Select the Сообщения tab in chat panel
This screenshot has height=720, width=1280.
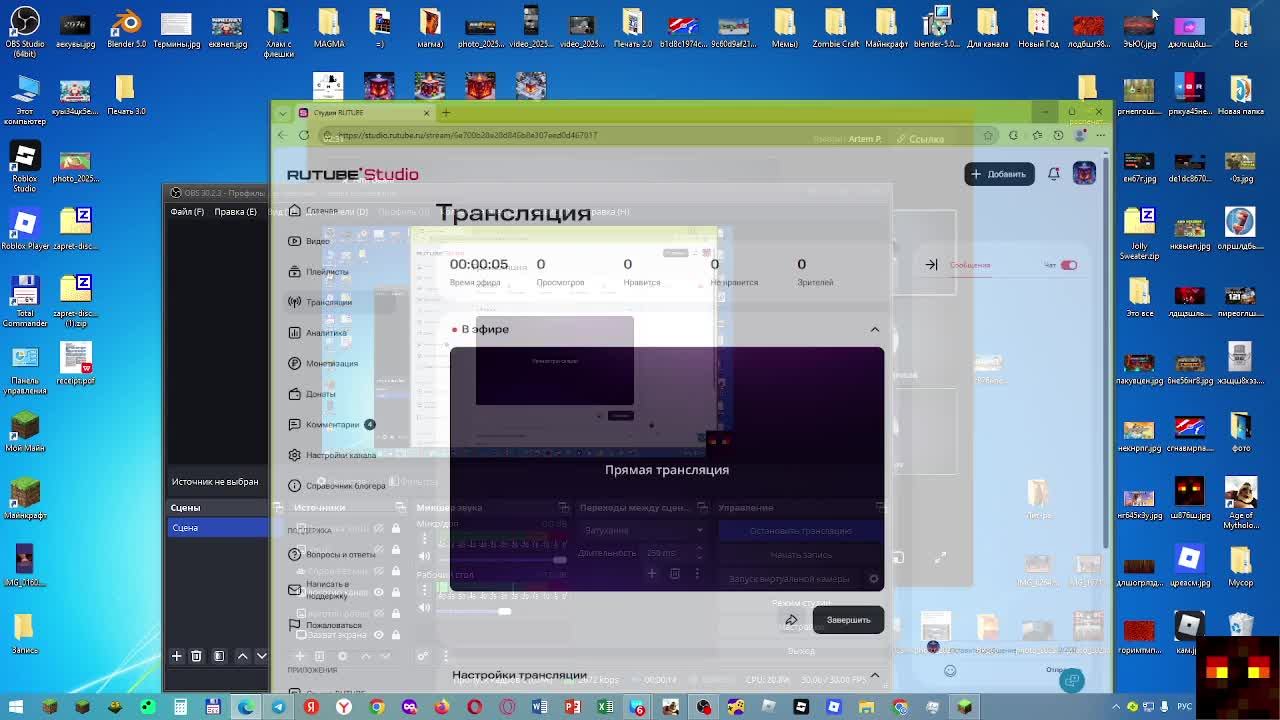(x=970, y=265)
